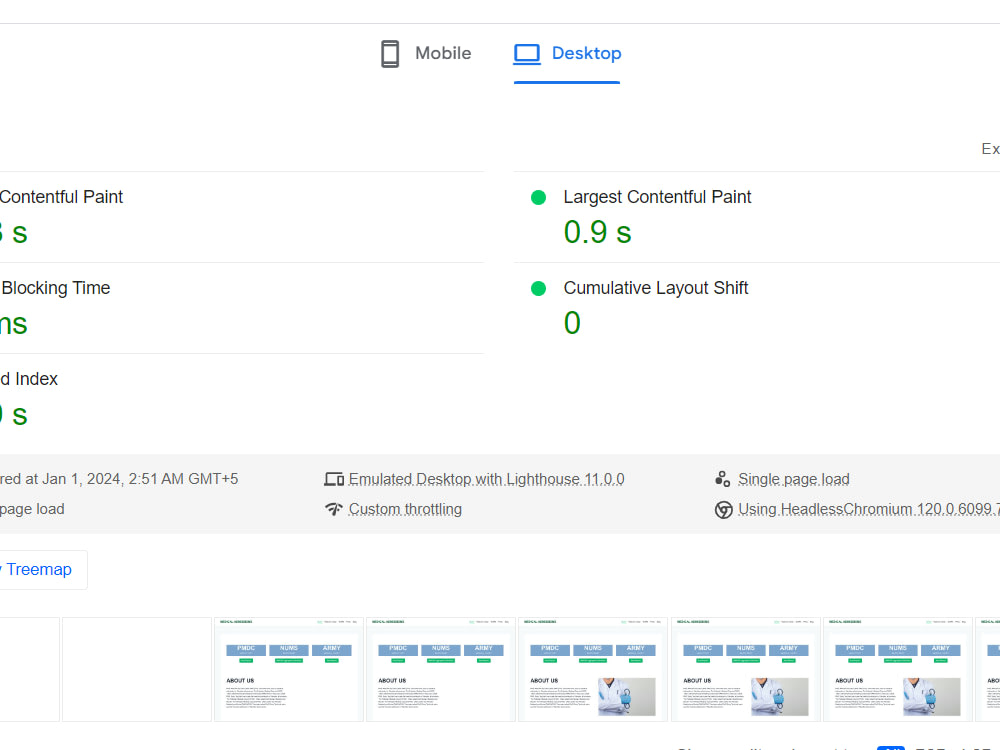Click the emulated desktop device icon

click(334, 479)
